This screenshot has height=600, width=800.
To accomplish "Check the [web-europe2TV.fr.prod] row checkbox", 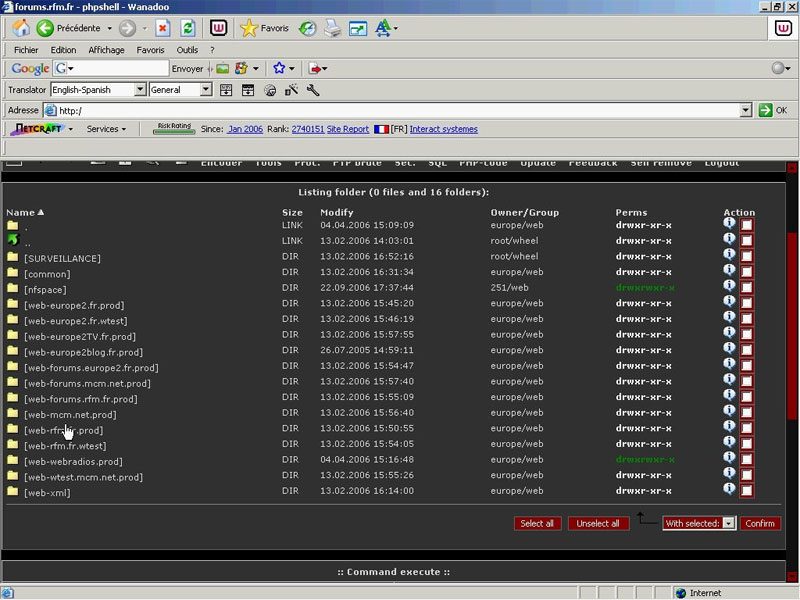I will click(746, 335).
